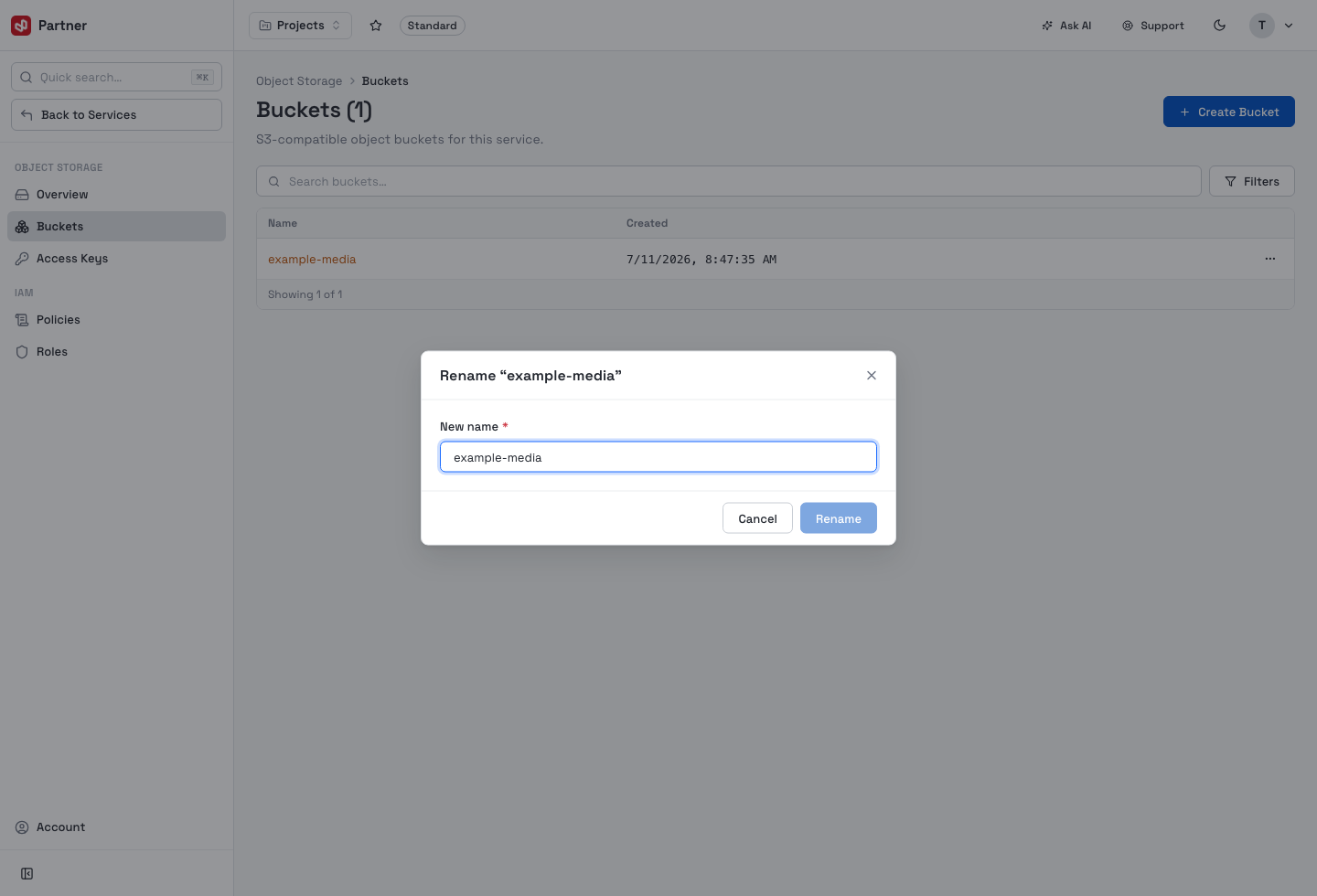Screen dimensions: 1317x896
Task: Click the Showing 1 of 1 text
Action: click(305, 294)
